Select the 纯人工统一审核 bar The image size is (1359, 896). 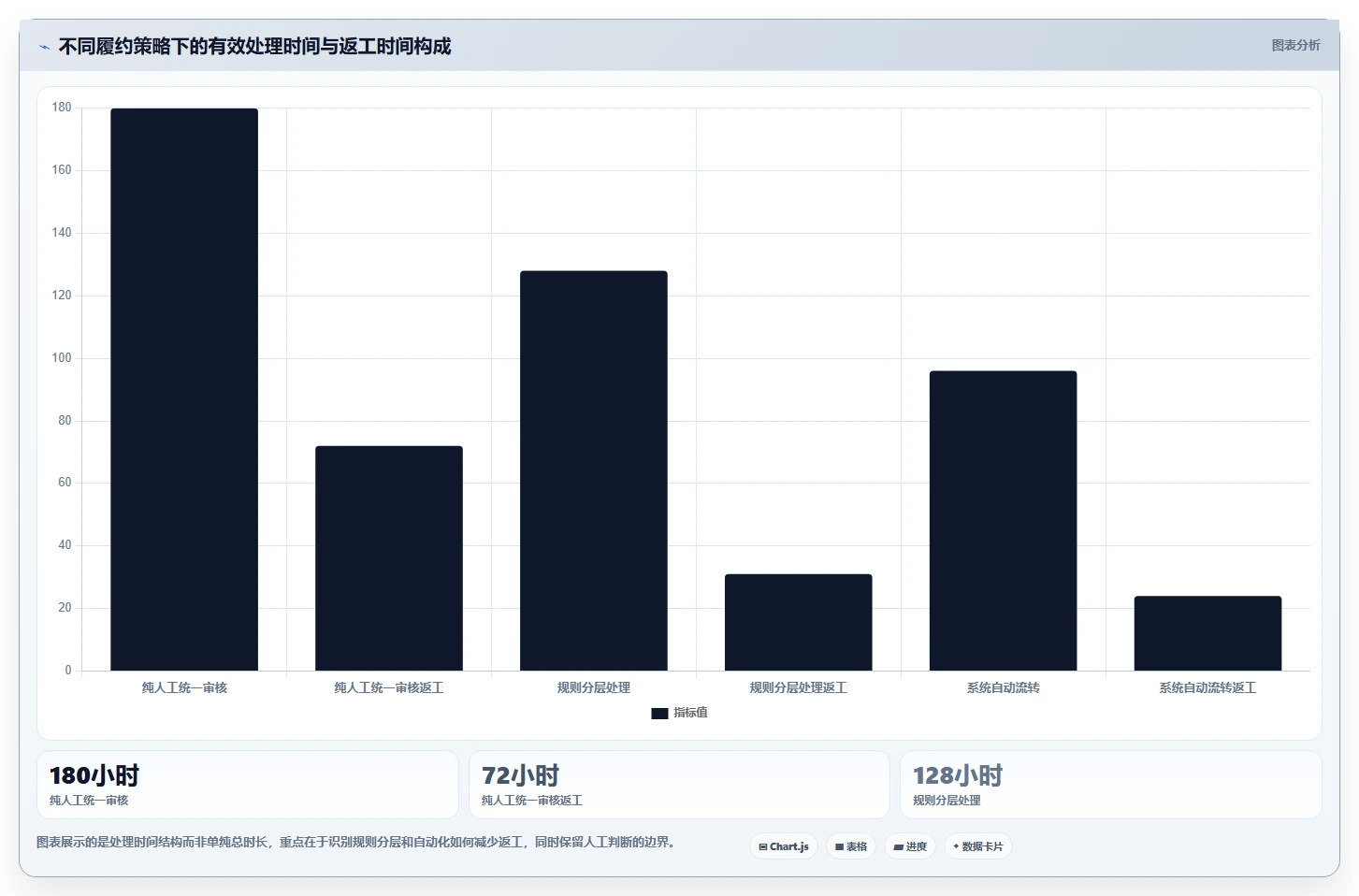184,389
